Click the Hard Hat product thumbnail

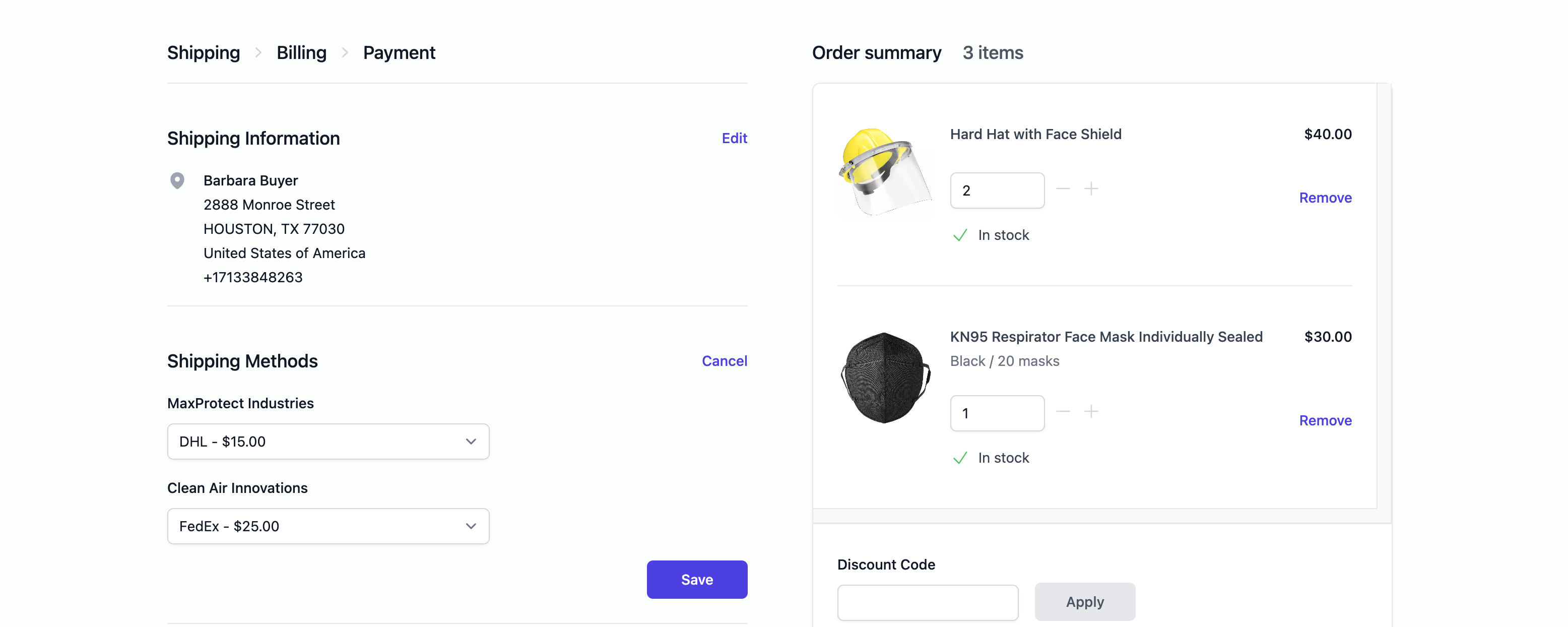pyautogui.click(x=885, y=172)
